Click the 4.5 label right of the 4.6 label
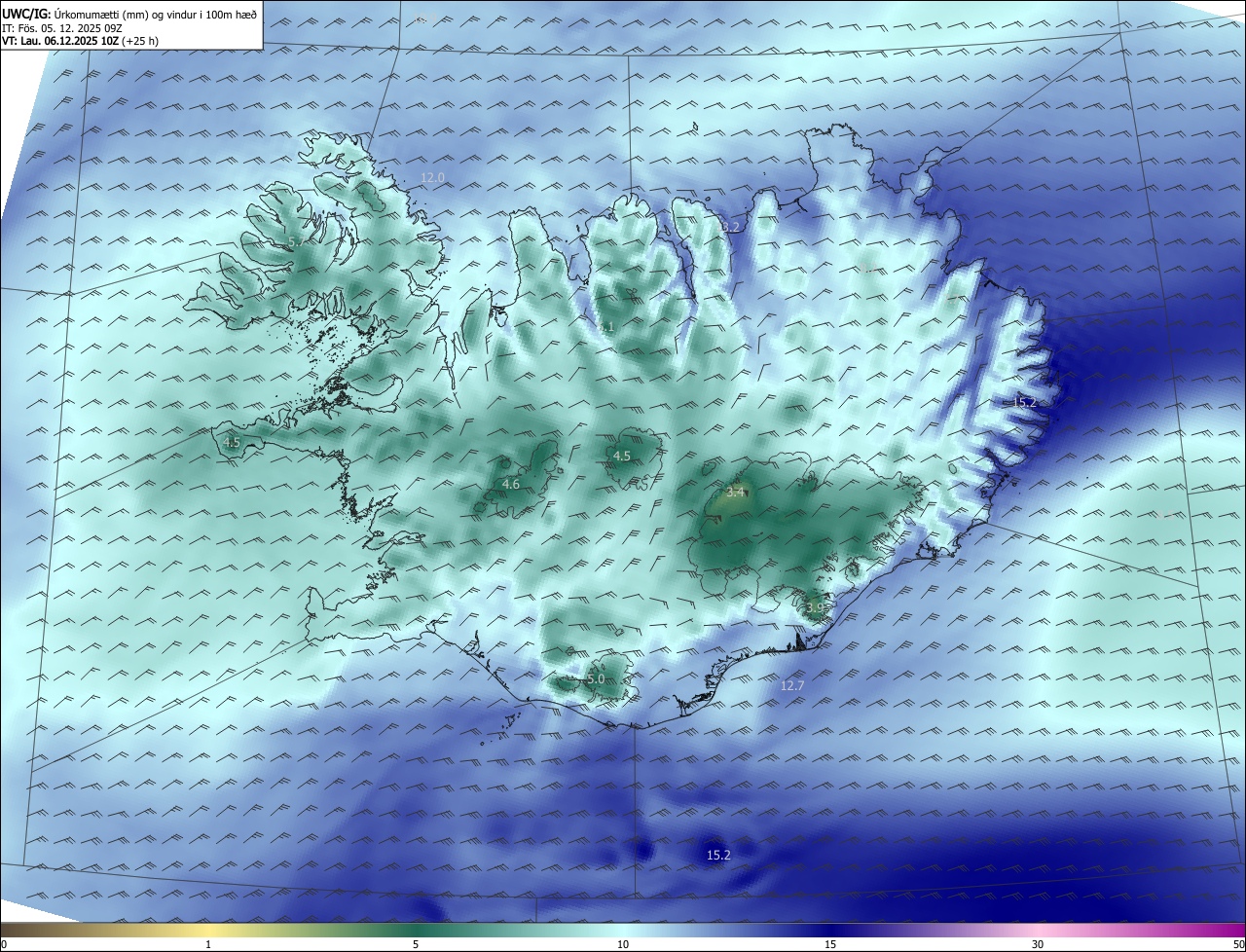The image size is (1246, 952). pyautogui.click(x=621, y=456)
